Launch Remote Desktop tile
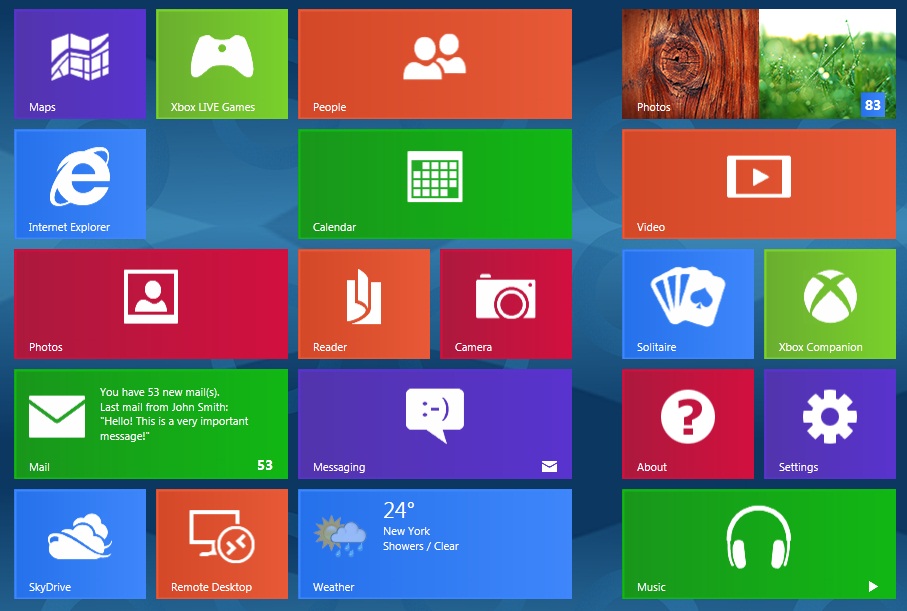This screenshot has height=611, width=907. (222, 544)
